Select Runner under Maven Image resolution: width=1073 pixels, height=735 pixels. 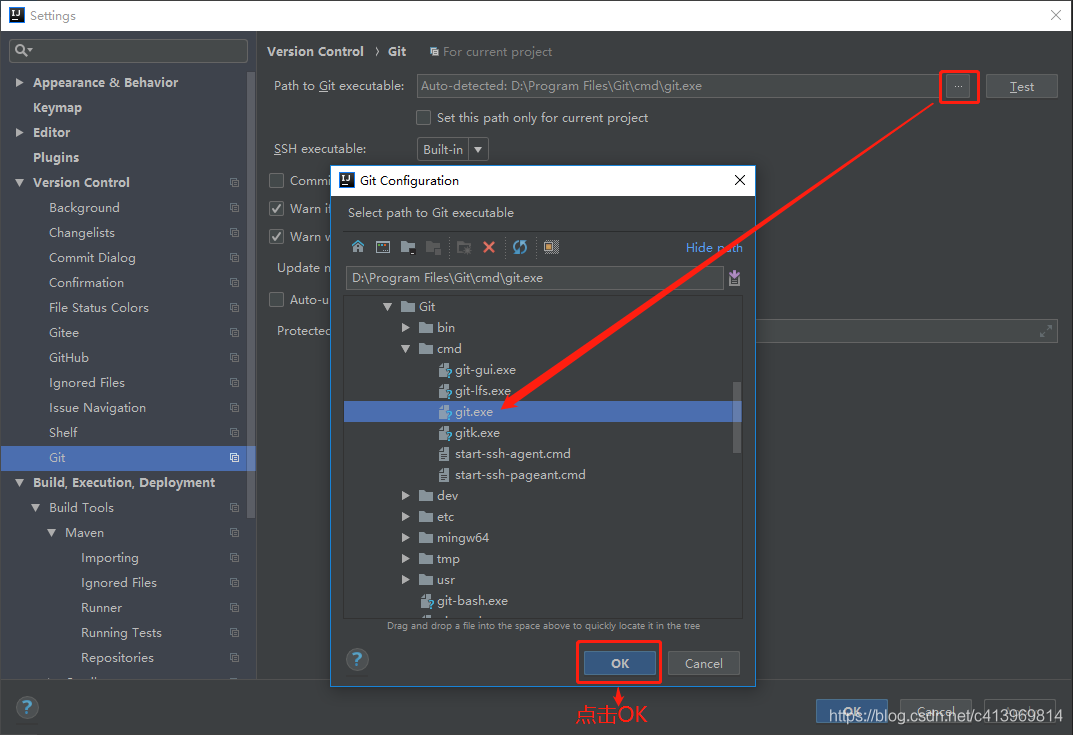coord(101,608)
